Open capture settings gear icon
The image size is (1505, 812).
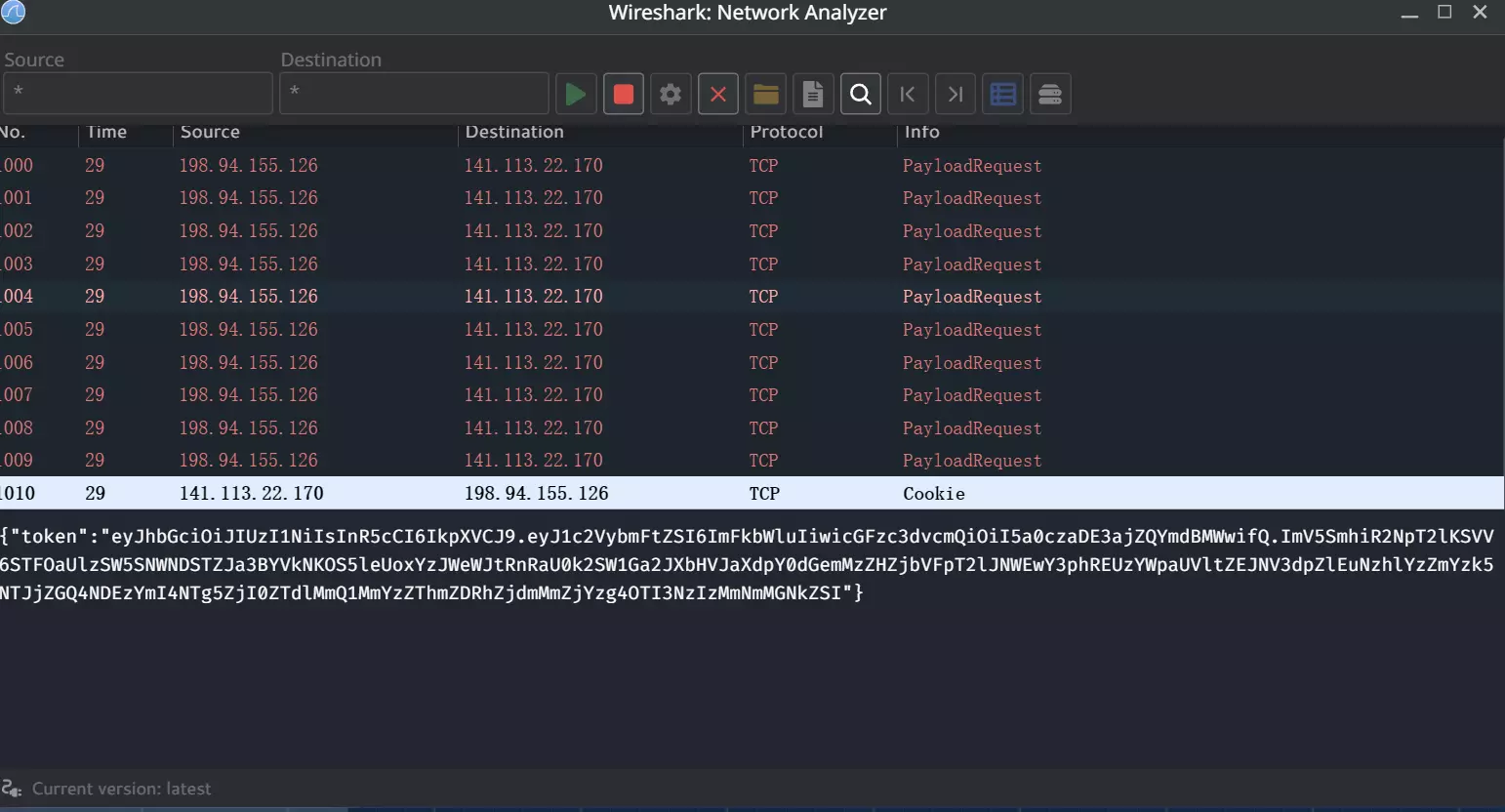(671, 95)
